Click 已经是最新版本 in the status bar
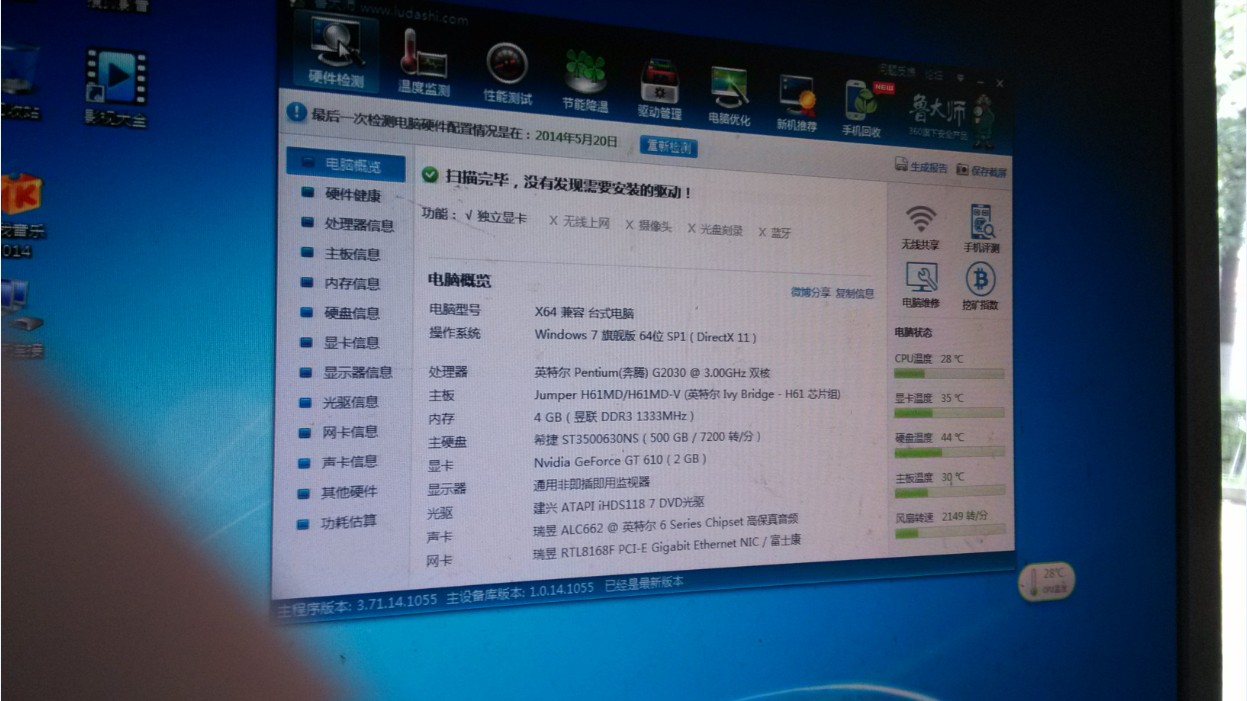The image size is (1247, 701). point(644,584)
